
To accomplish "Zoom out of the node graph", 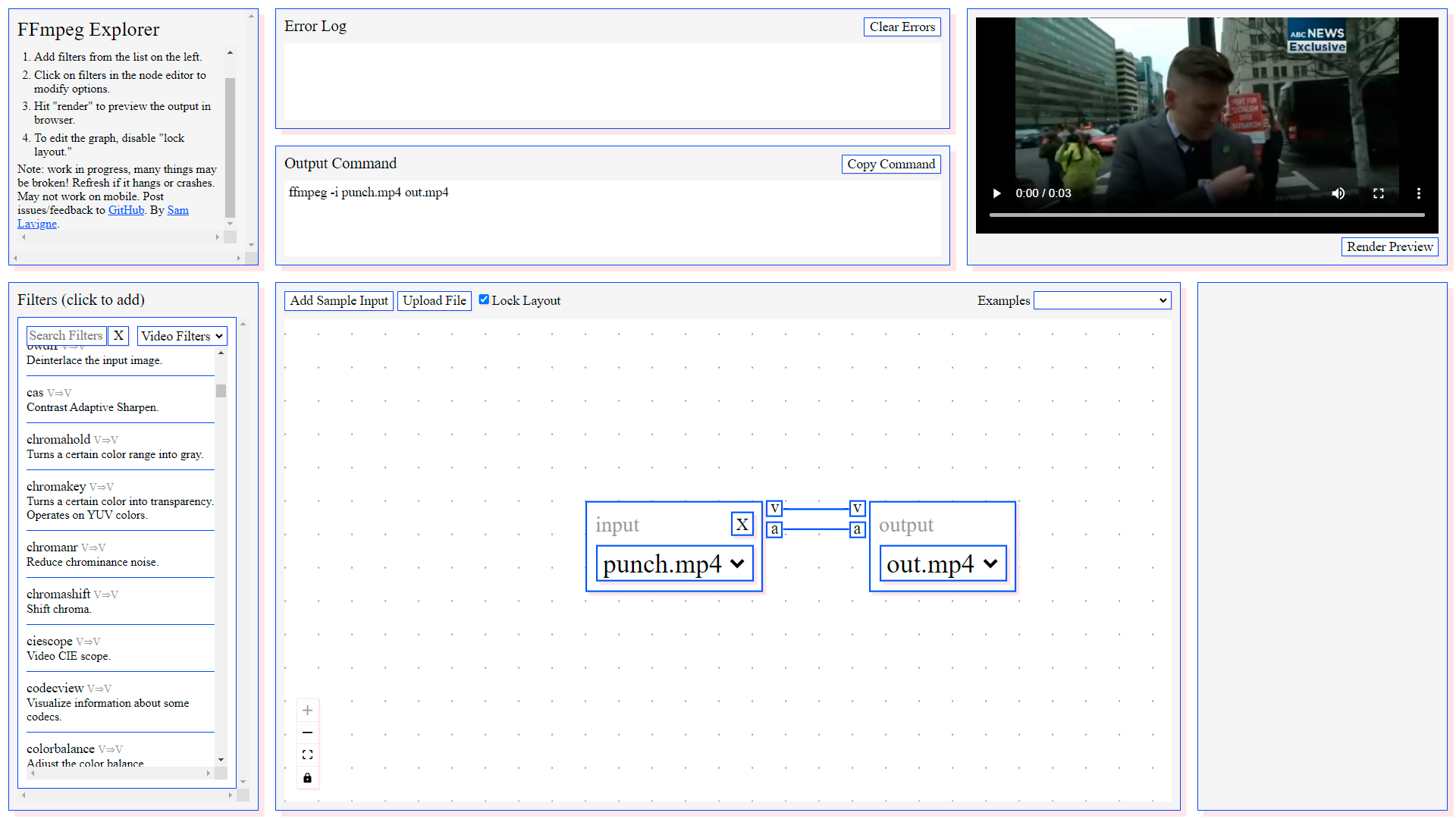I will 307,733.
